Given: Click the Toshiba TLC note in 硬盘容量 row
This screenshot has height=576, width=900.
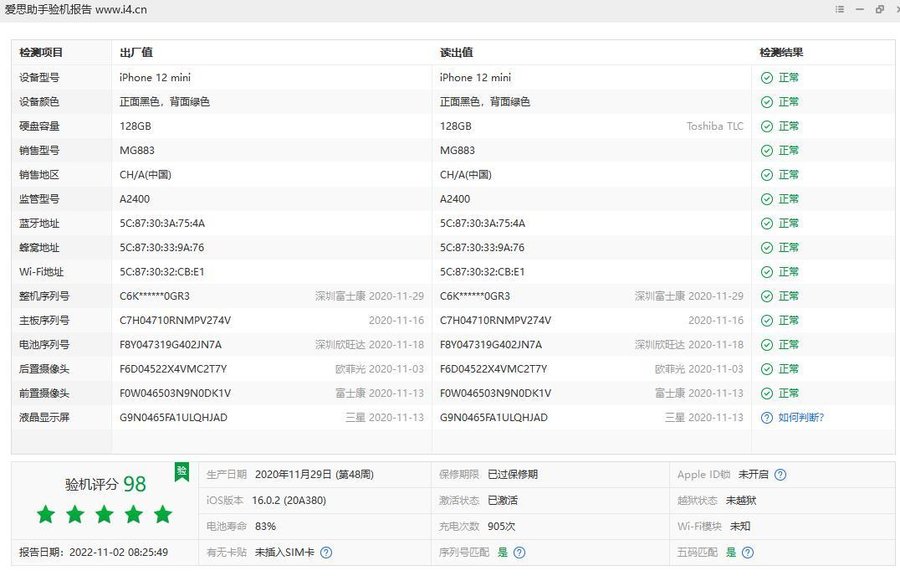Looking at the screenshot, I should point(715,126).
